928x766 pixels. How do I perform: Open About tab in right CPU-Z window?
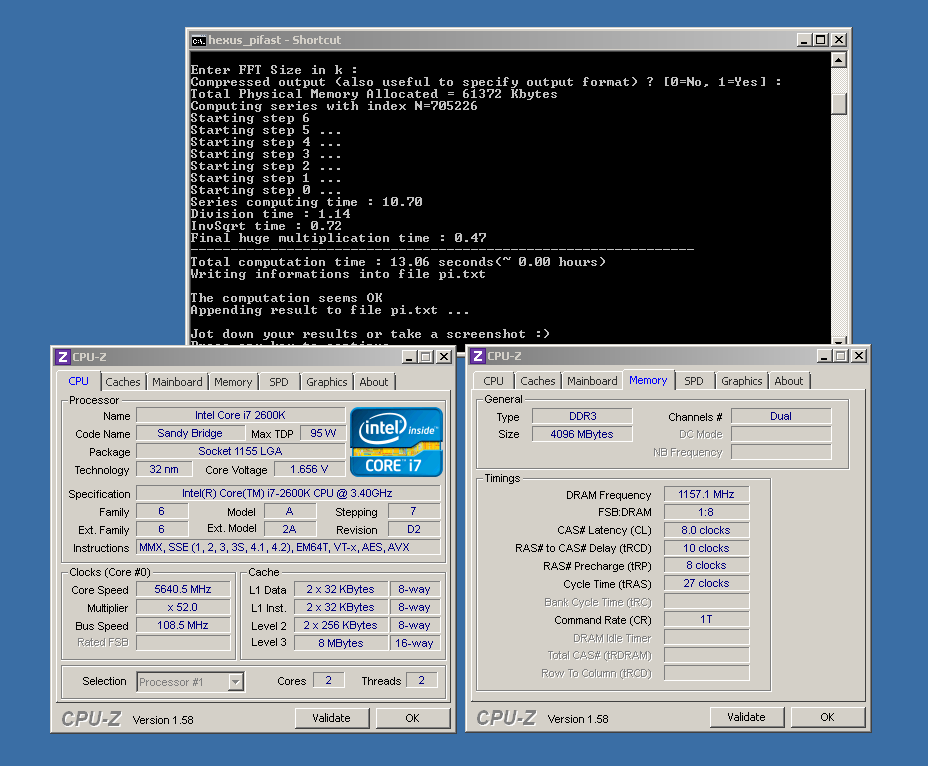click(x=789, y=381)
